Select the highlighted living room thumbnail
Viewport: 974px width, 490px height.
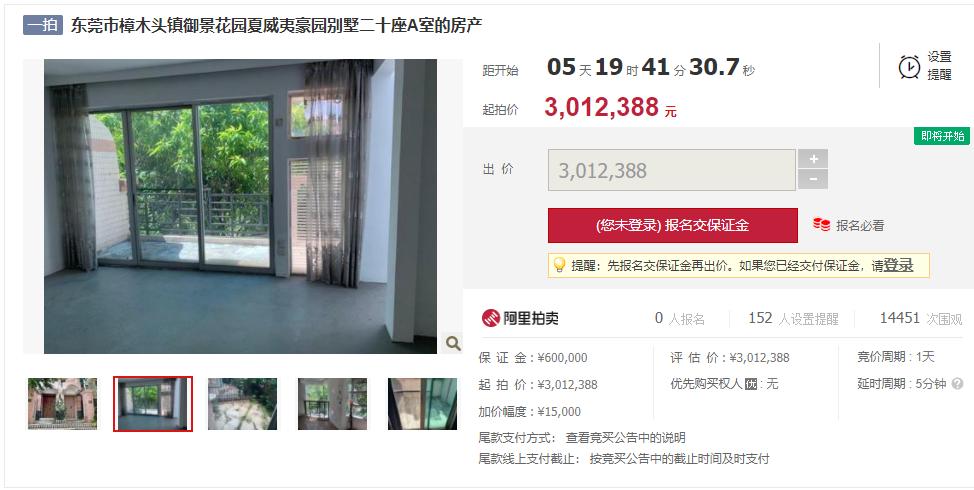pos(153,404)
